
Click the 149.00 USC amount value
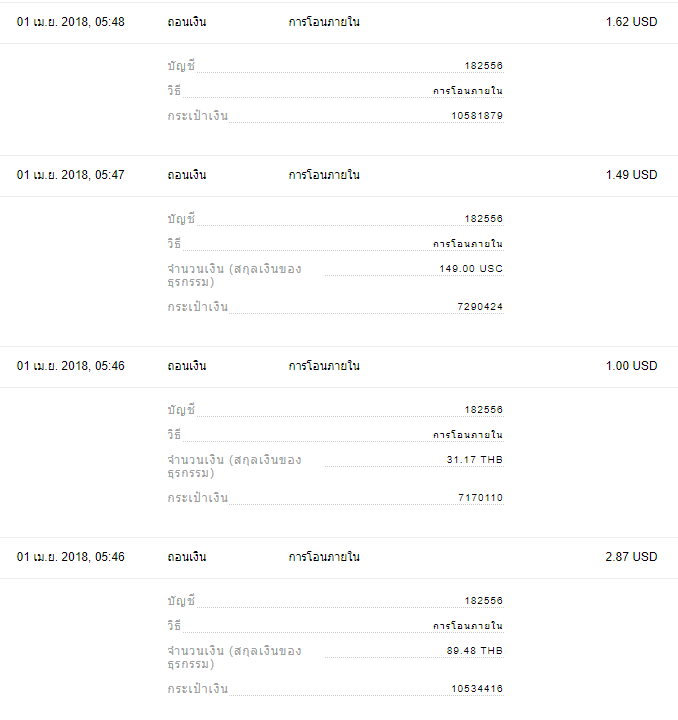471,269
